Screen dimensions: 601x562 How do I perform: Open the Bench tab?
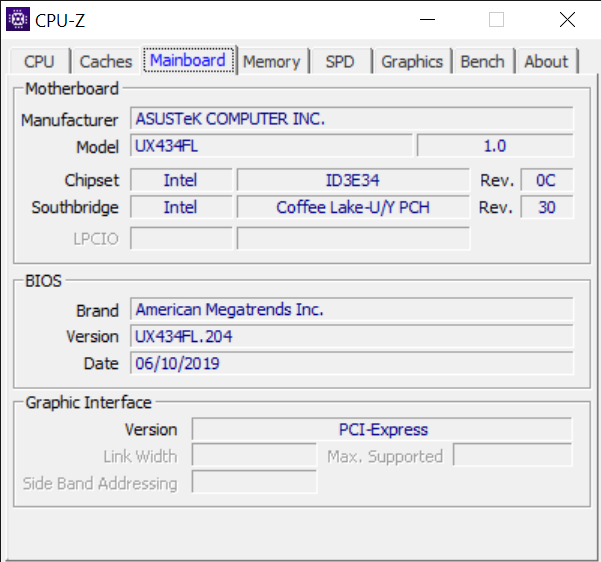point(483,61)
